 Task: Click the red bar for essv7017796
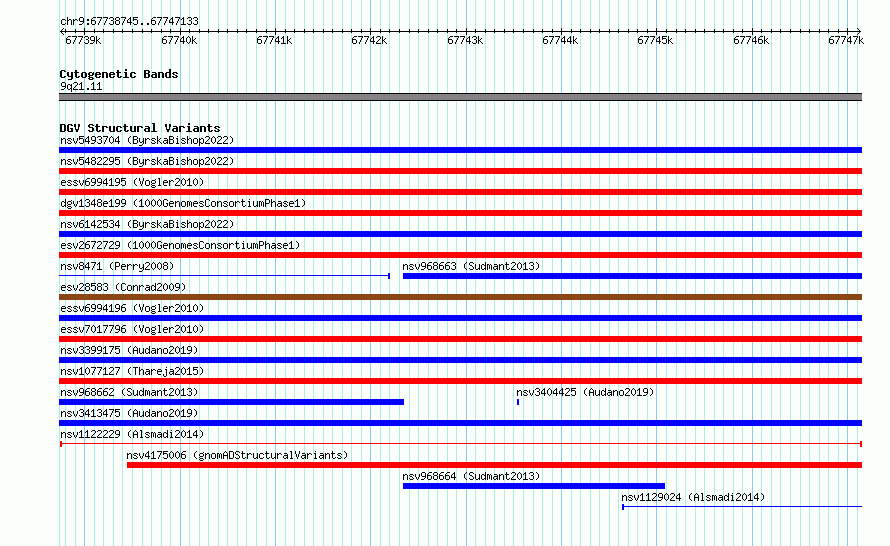(x=460, y=339)
